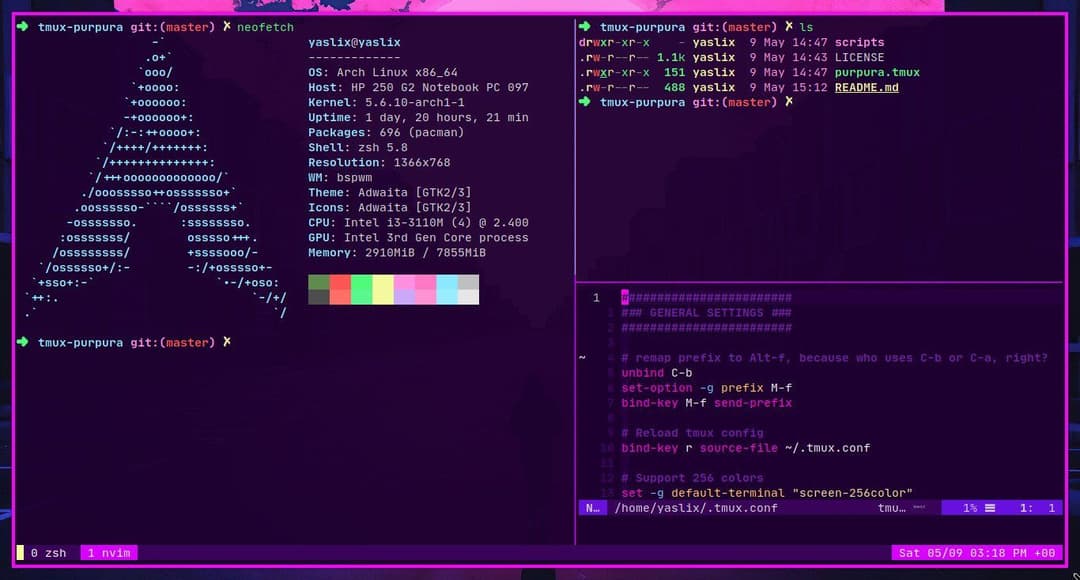The width and height of the screenshot is (1080, 580).
Task: Switch to tmux window 1 nvim
Action: pyautogui.click(x=109, y=553)
